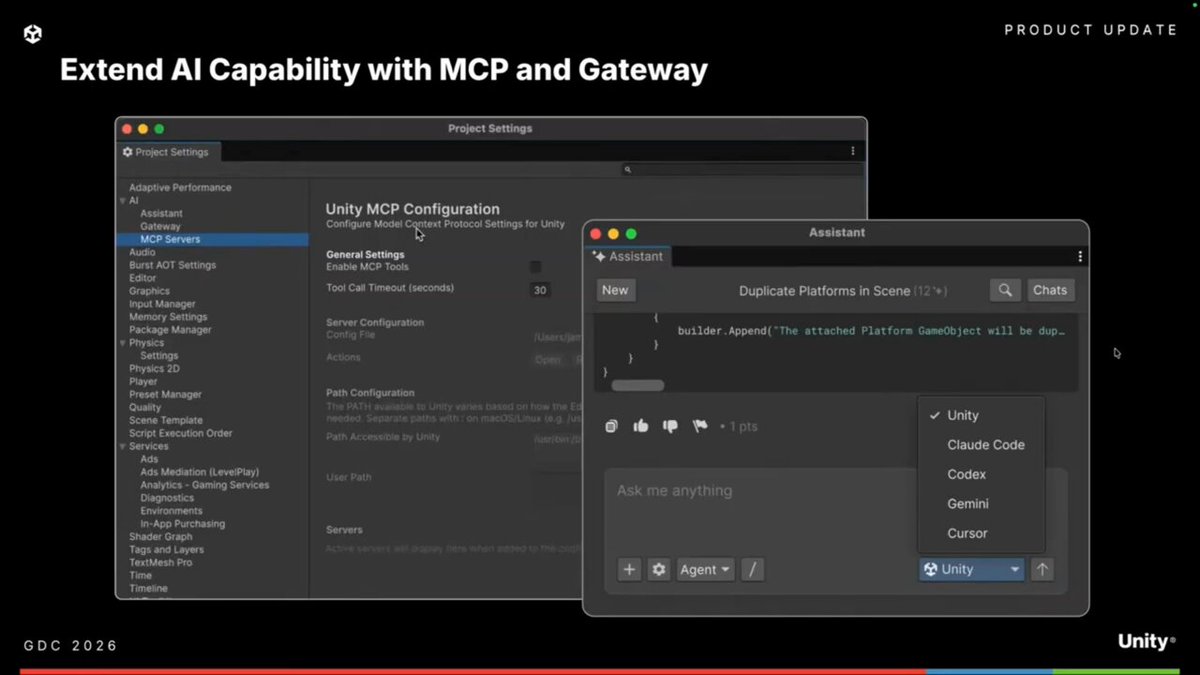
Task: Start a New chat
Action: [x=615, y=290]
